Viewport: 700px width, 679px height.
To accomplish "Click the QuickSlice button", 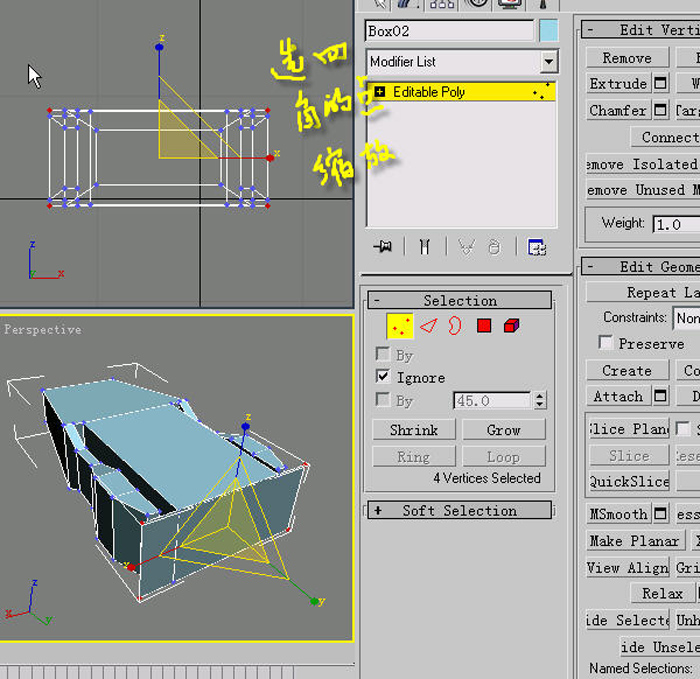I will [629, 482].
